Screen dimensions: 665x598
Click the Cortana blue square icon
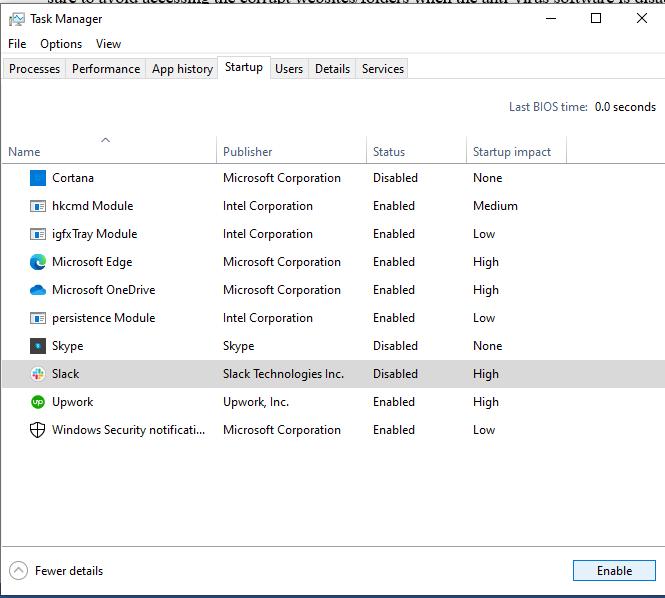pos(38,178)
